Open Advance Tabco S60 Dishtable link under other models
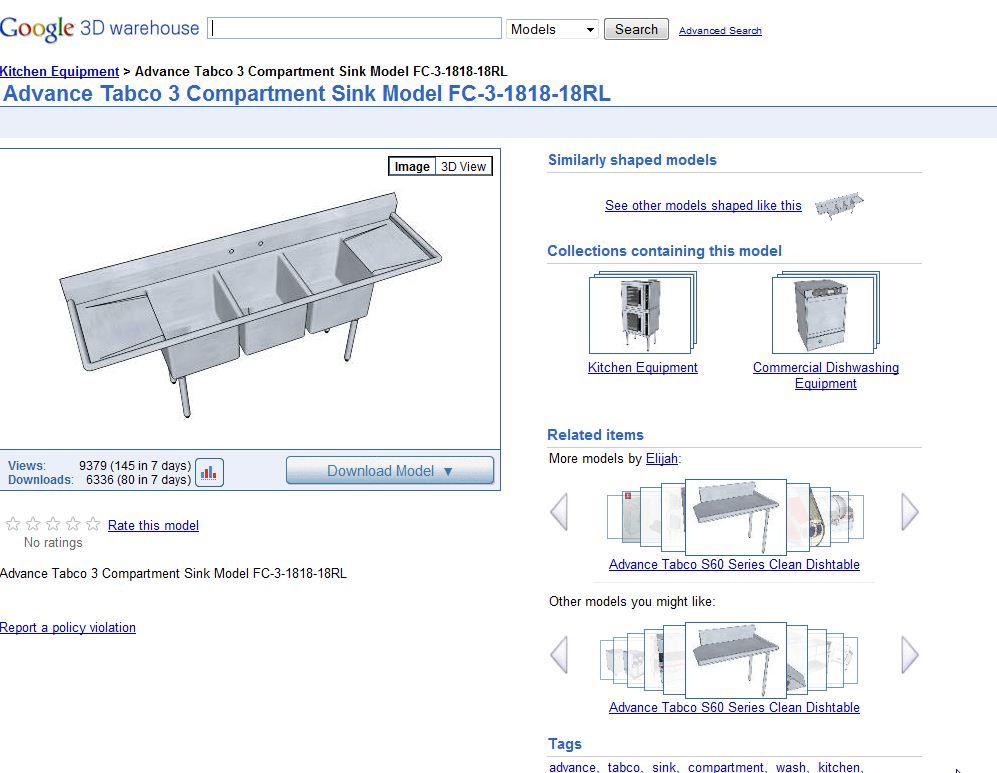997x773 pixels. coord(734,708)
